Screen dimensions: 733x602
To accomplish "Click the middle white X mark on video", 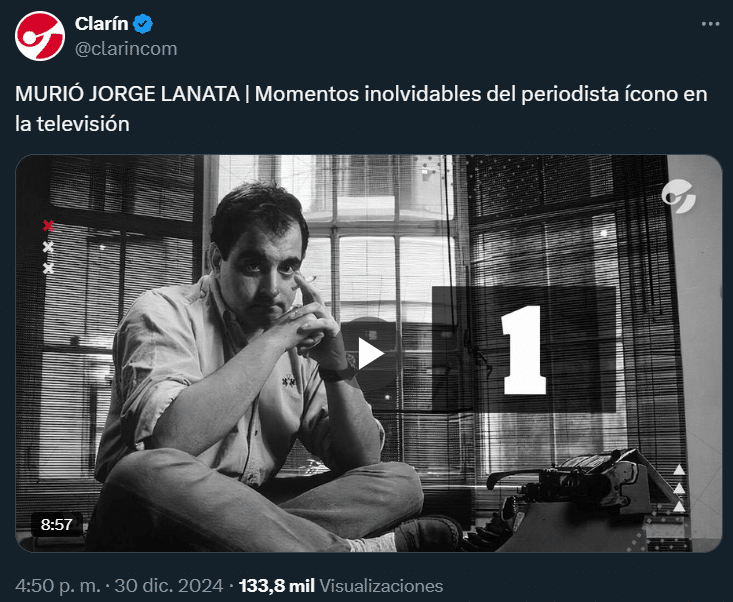I will 48,247.
